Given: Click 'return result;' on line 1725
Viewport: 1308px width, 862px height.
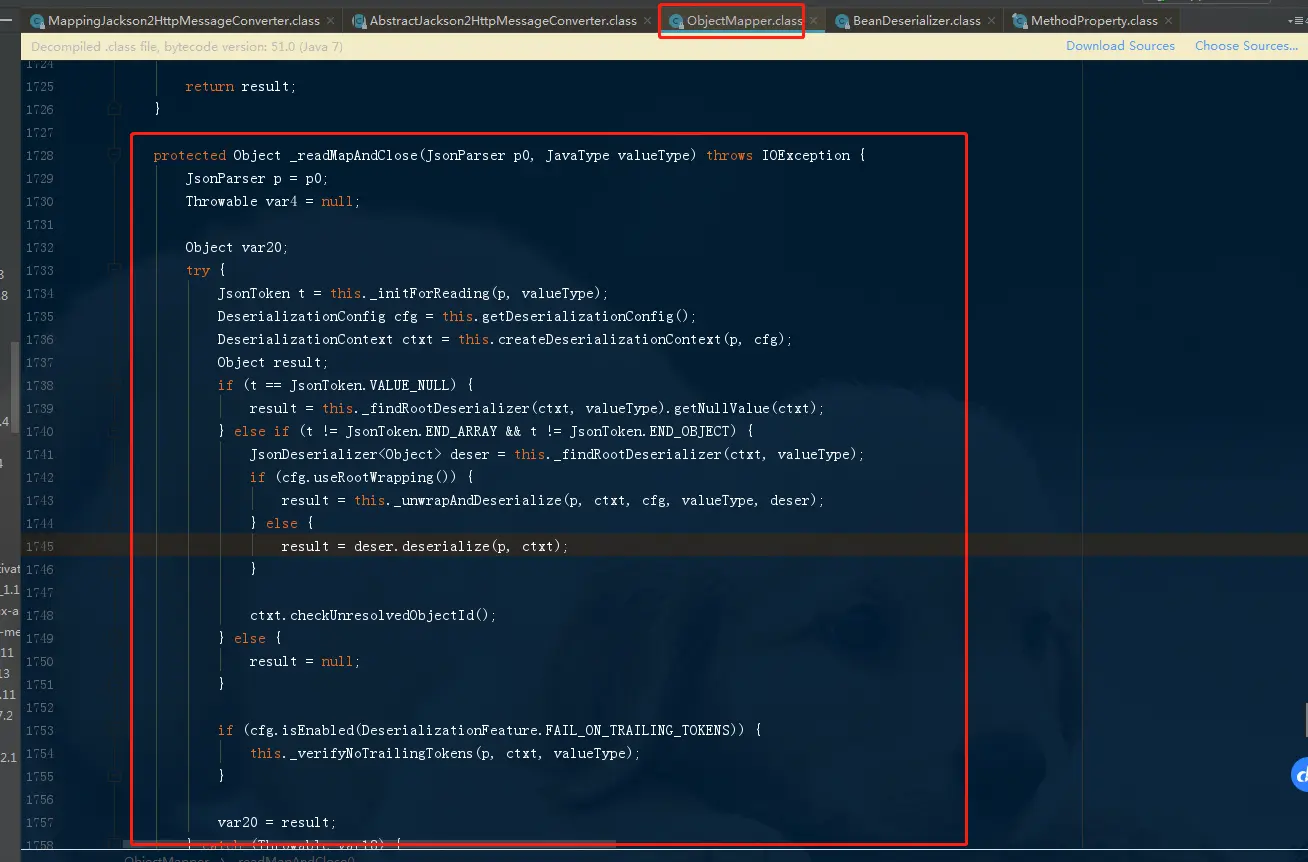Looking at the screenshot, I should point(241,86).
